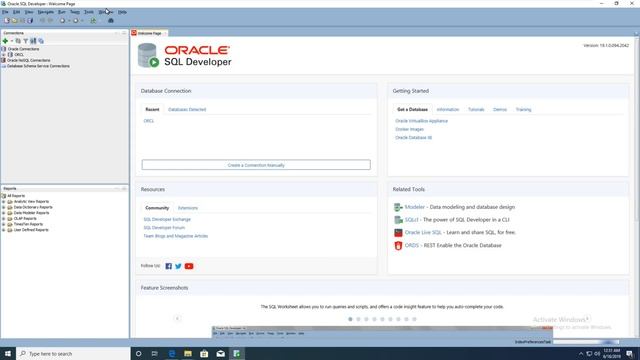This screenshot has height=360, width=640.
Task: Click the Save All toolbar icon
Action: [30, 20]
